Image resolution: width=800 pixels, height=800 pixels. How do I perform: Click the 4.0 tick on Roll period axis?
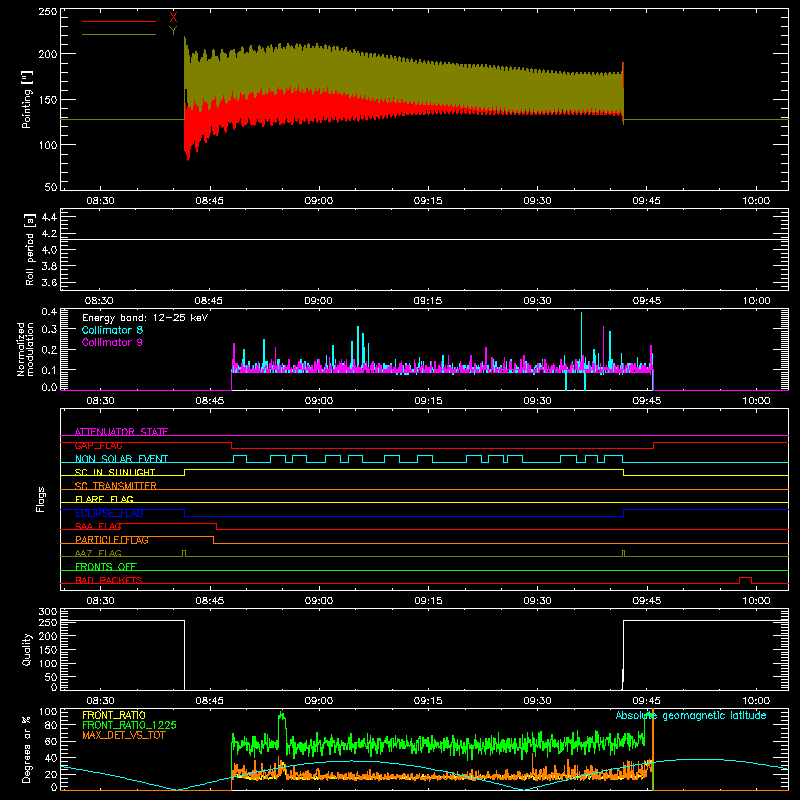point(49,250)
